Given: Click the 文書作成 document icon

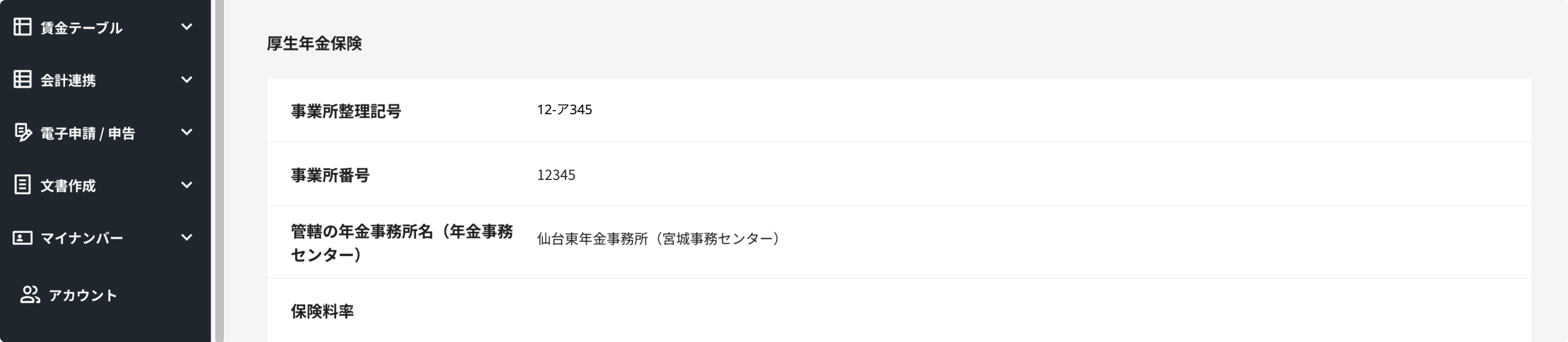Looking at the screenshot, I should [x=22, y=185].
